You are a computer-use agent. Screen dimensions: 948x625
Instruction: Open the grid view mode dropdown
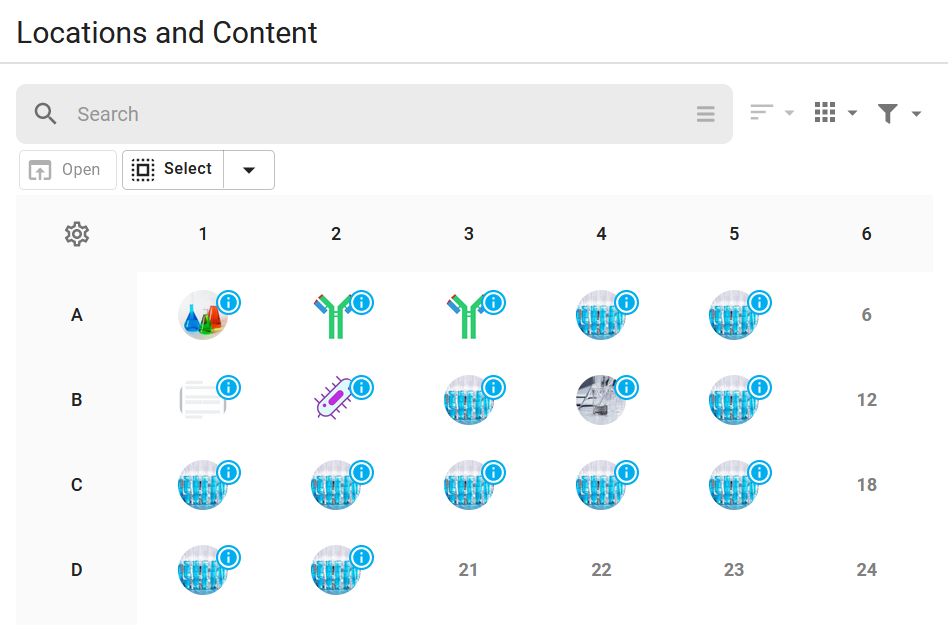click(836, 112)
